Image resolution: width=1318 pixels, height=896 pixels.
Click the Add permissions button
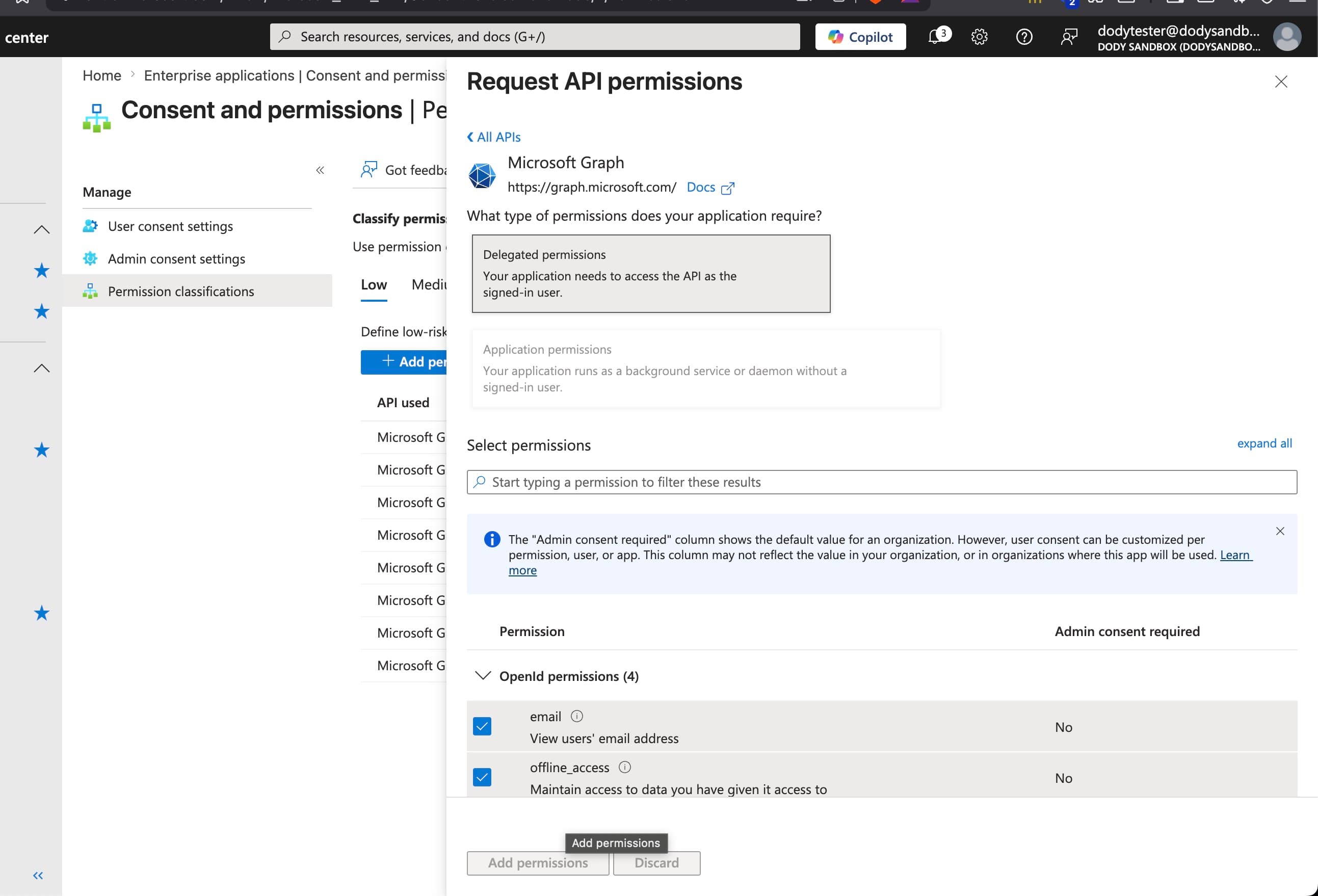[538, 863]
